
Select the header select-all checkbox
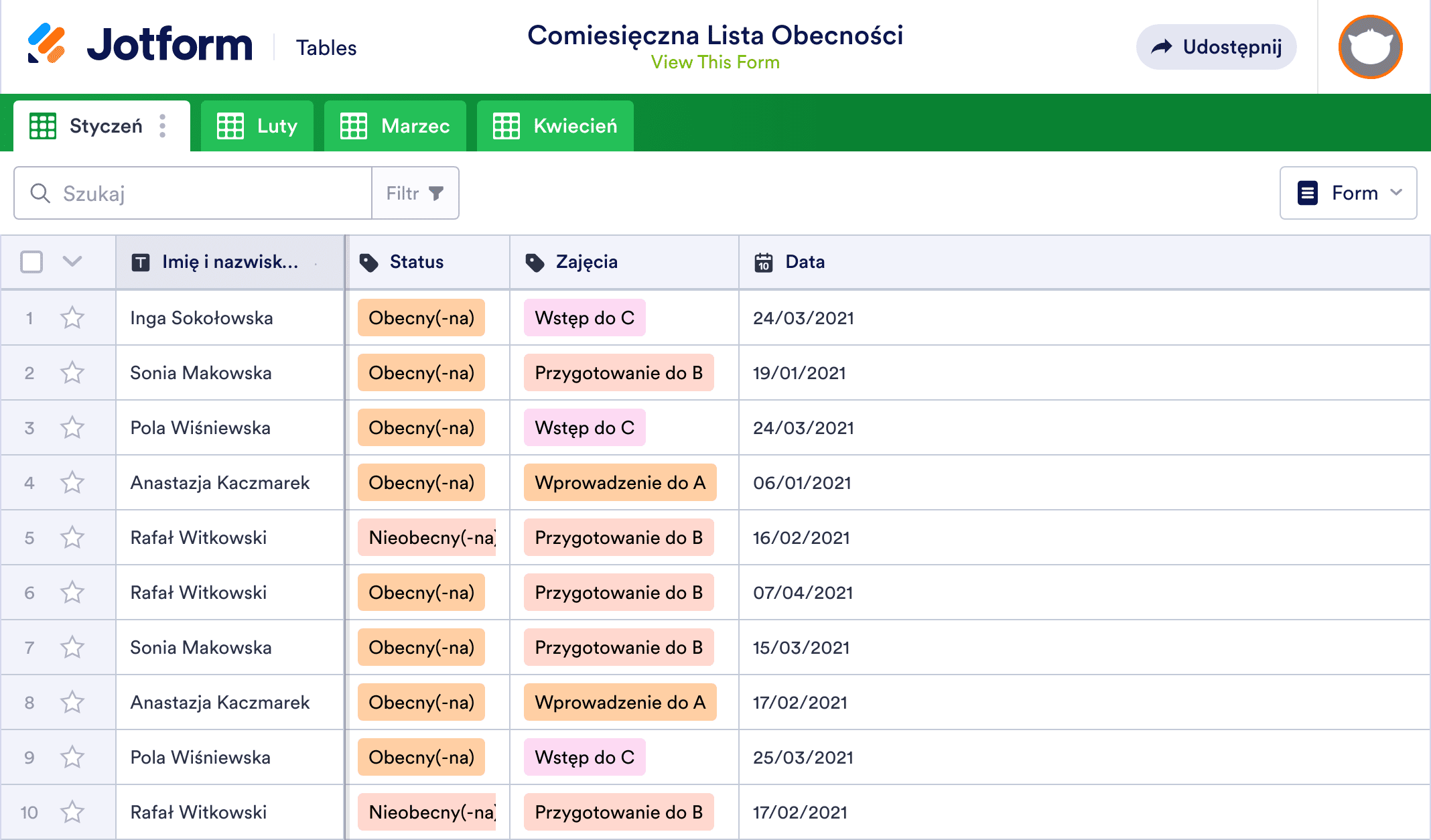tap(31, 262)
